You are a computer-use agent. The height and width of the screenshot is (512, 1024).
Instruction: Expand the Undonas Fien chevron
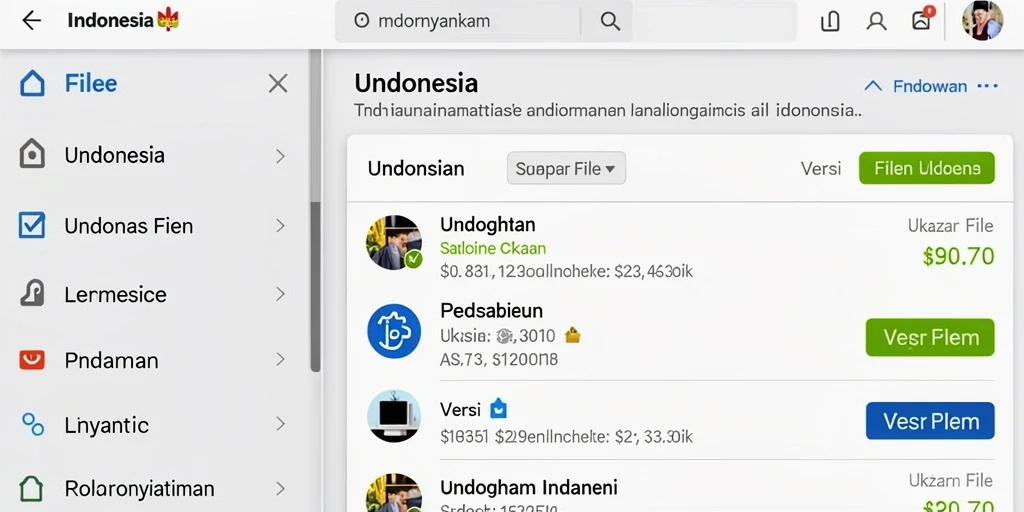[x=280, y=226]
